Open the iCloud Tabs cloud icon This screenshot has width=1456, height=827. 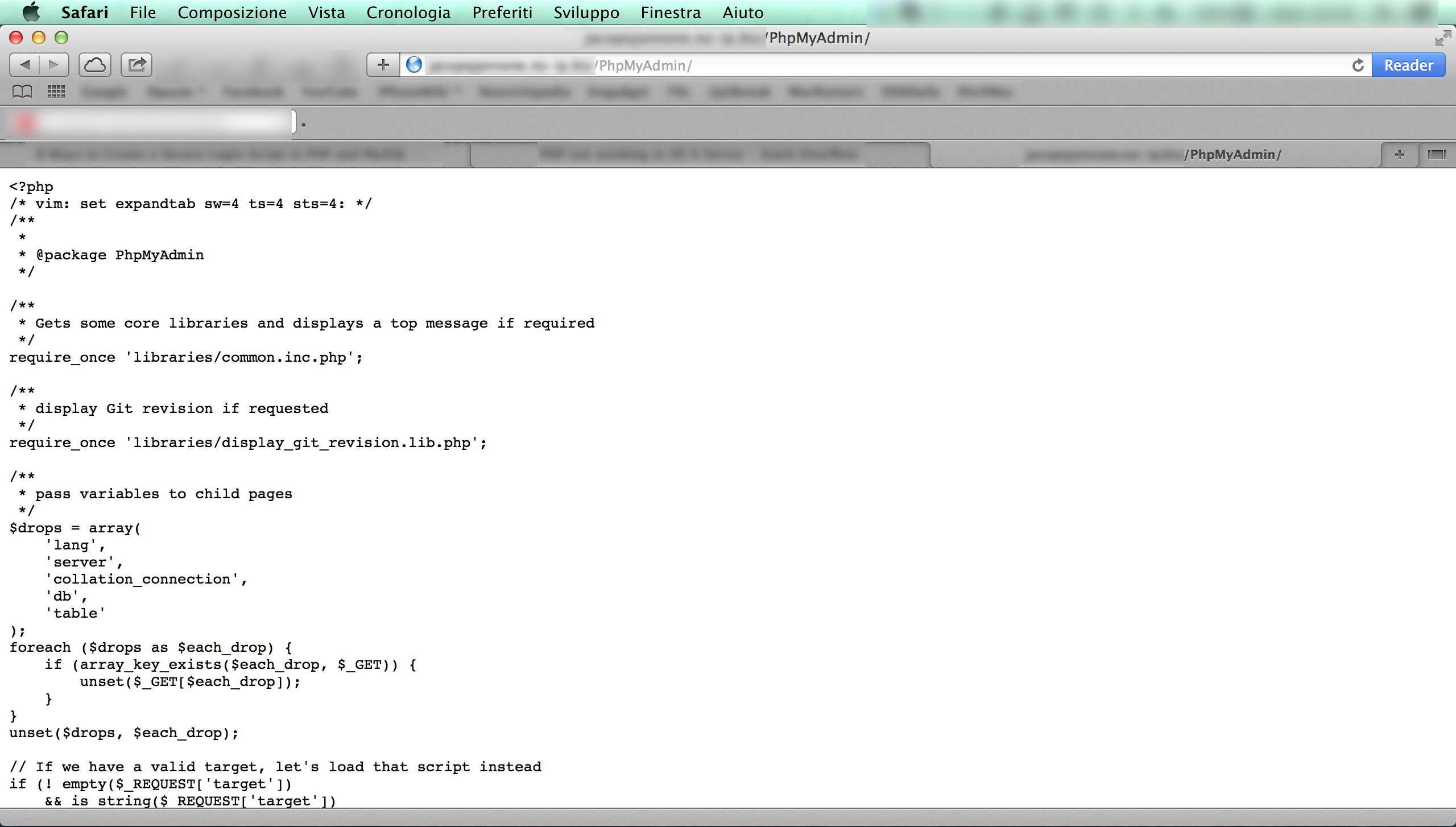click(94, 65)
